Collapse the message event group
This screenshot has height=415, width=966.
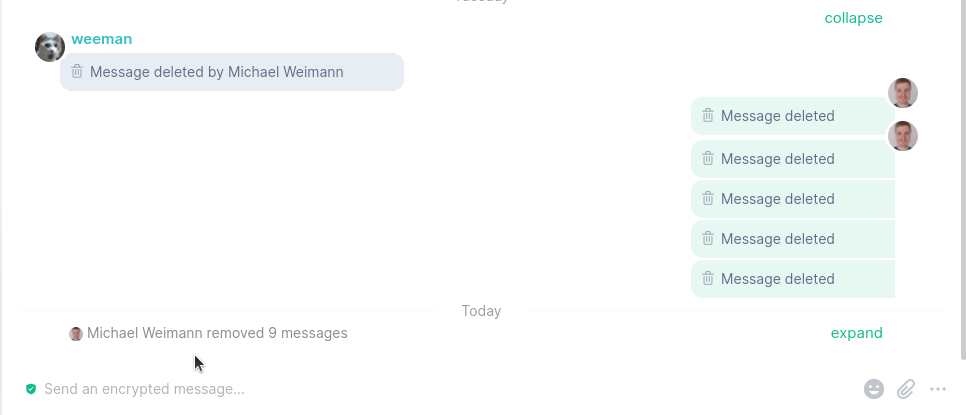click(853, 18)
